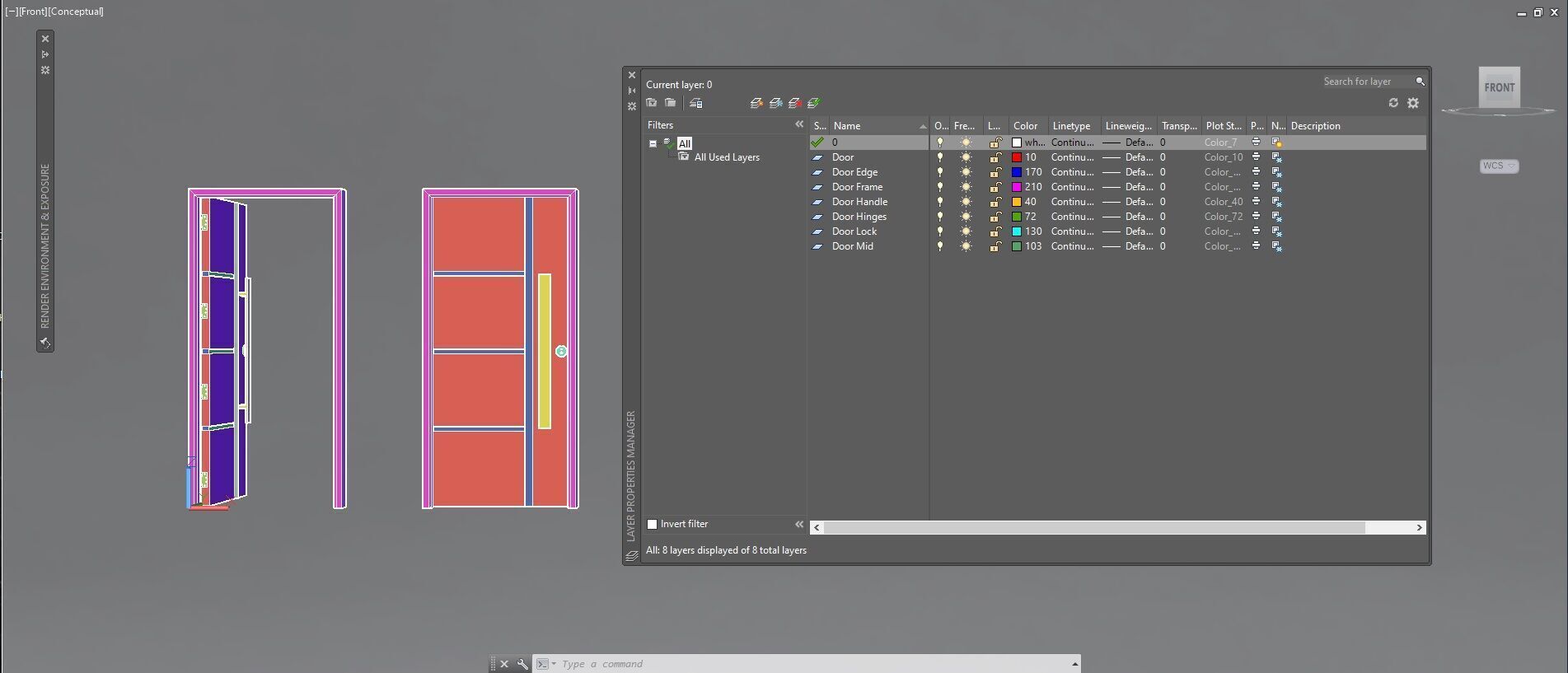
Task: Toggle auto-hide on Layer Properties Manager
Action: (x=632, y=91)
